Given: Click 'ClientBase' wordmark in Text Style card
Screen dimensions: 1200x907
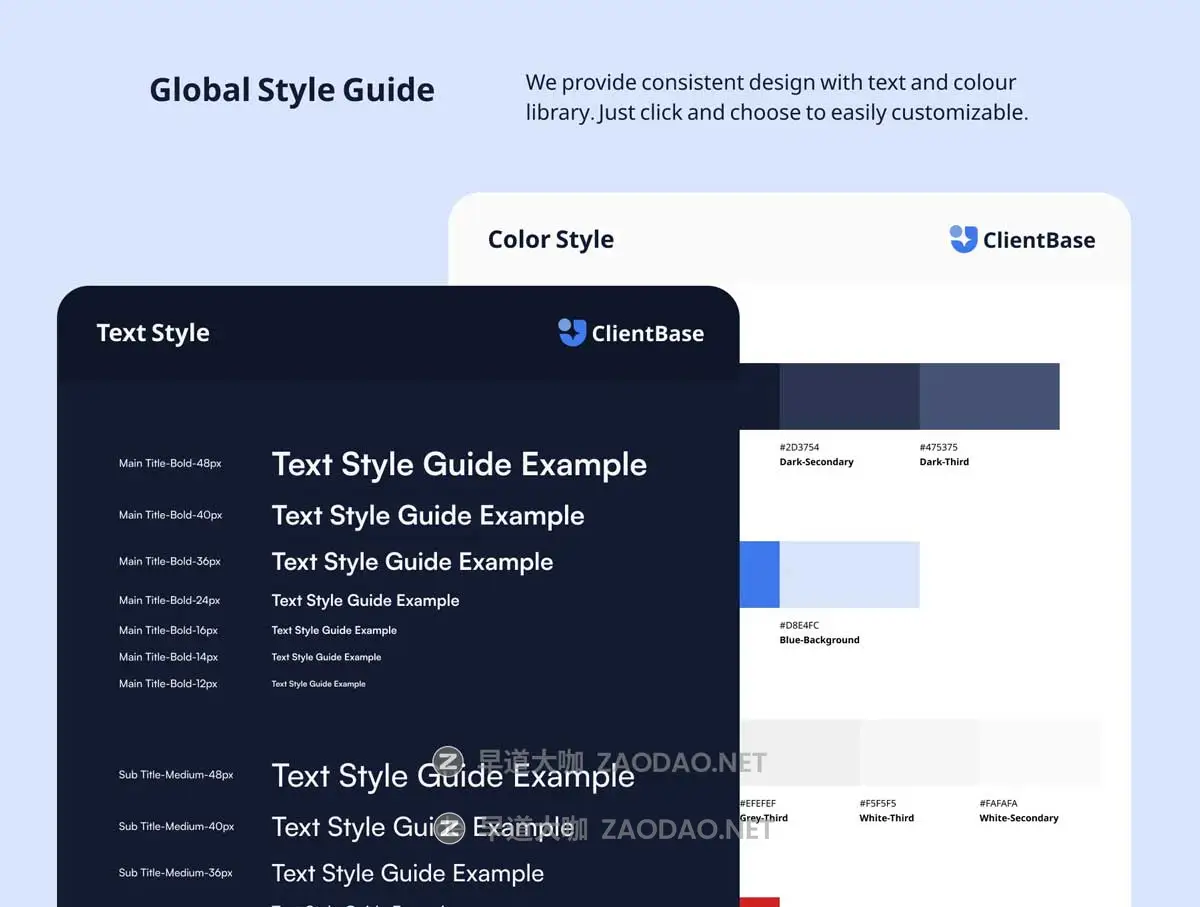Looking at the screenshot, I should pyautogui.click(x=648, y=334).
